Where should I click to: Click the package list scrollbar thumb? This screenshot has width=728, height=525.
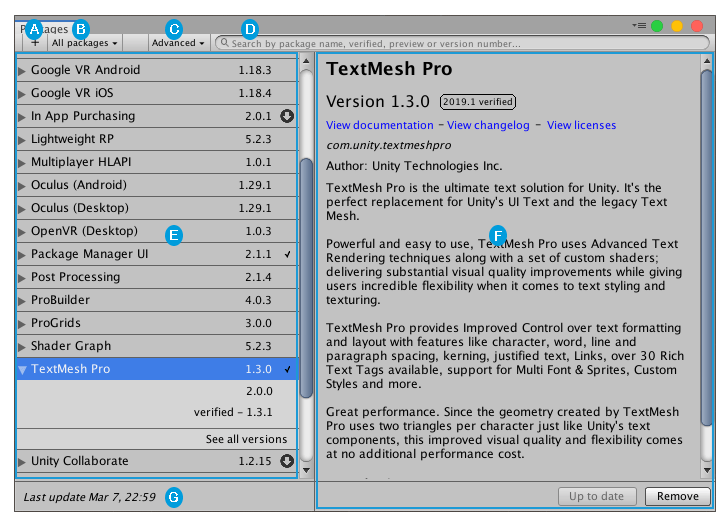click(306, 278)
